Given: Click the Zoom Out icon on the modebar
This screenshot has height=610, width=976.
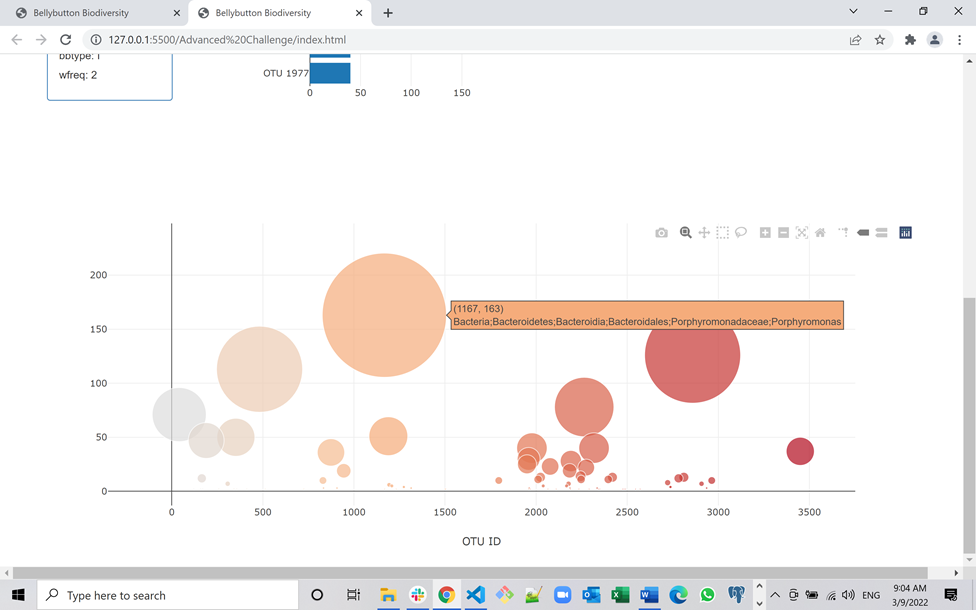Looking at the screenshot, I should click(783, 232).
